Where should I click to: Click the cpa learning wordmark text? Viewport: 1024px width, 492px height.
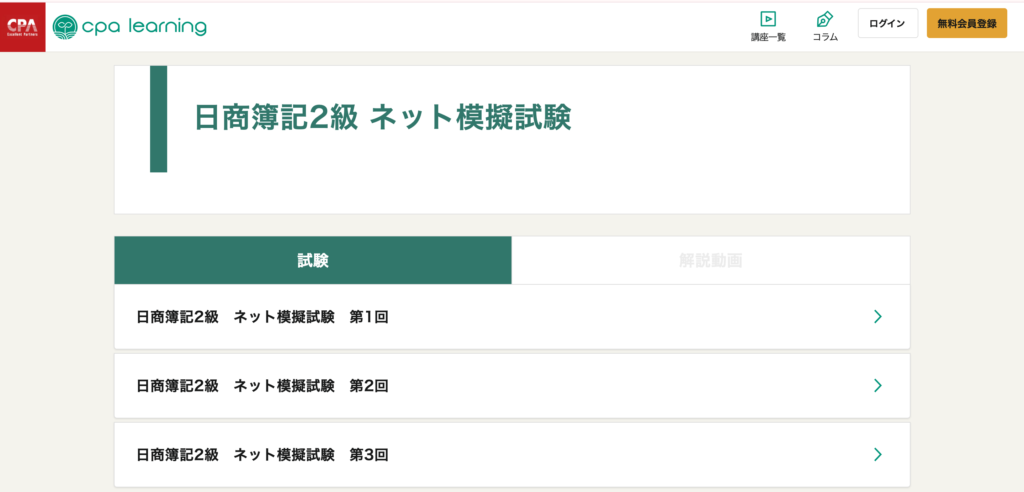tap(144, 27)
